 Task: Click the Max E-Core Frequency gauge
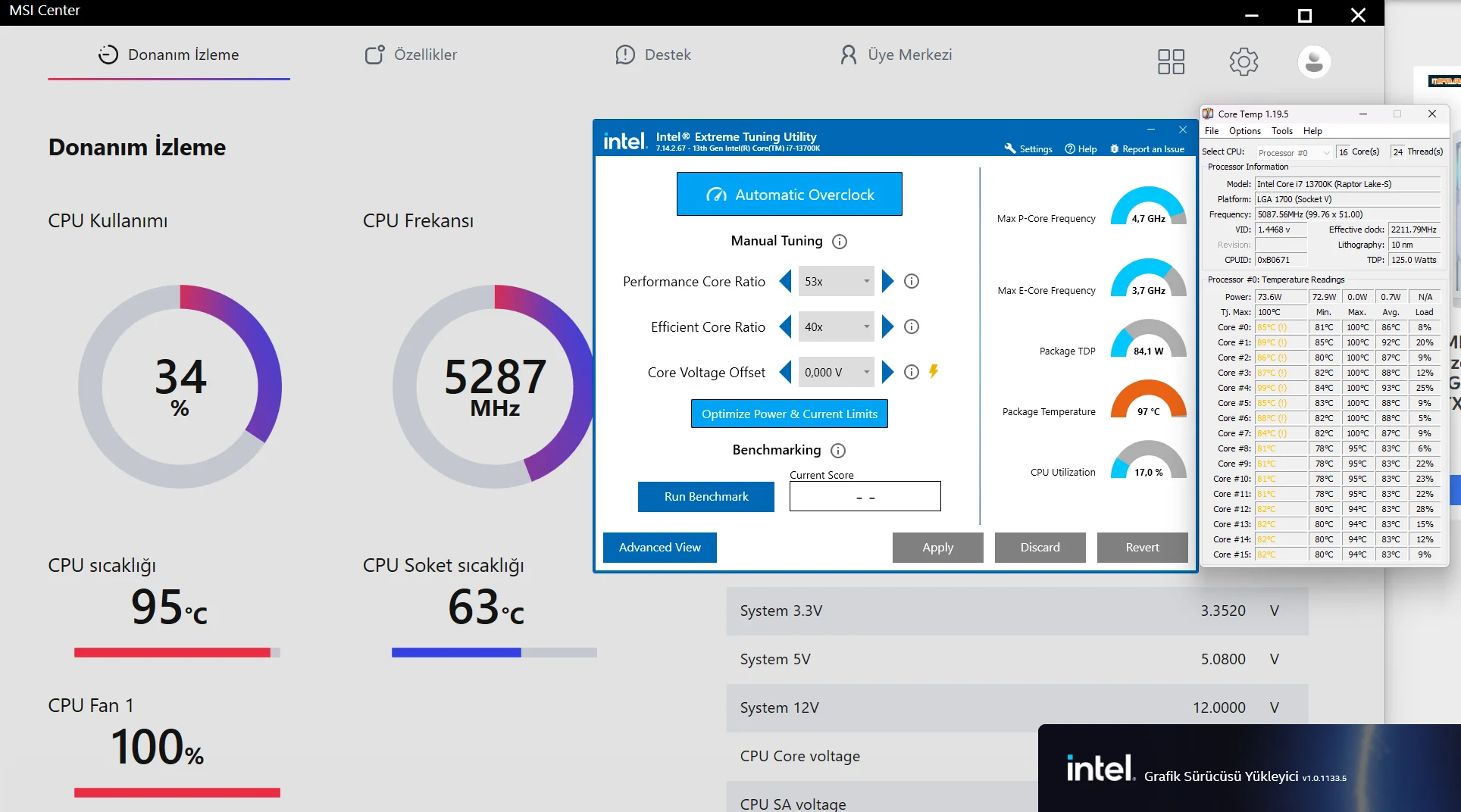click(x=1149, y=278)
